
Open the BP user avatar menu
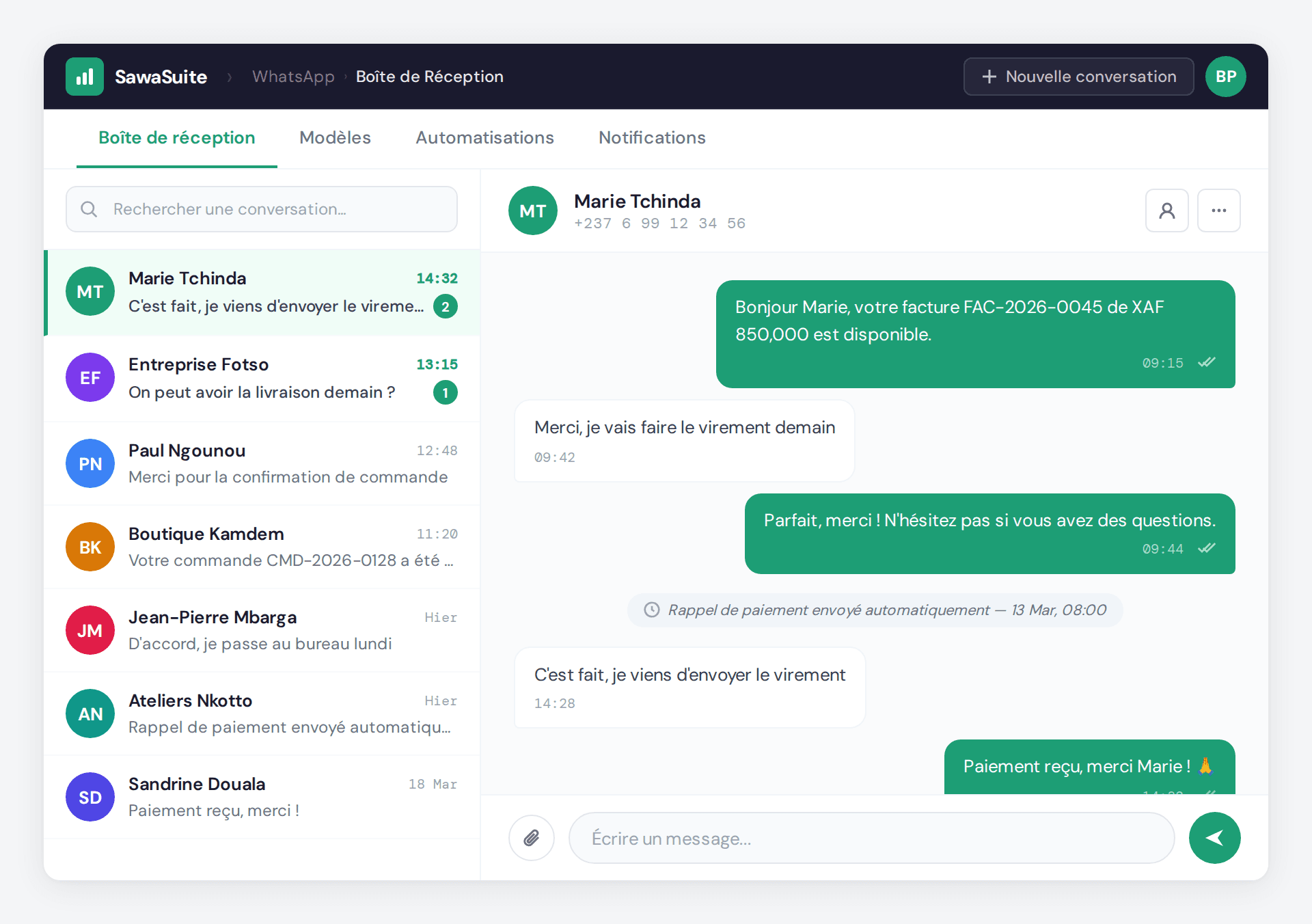[1225, 77]
